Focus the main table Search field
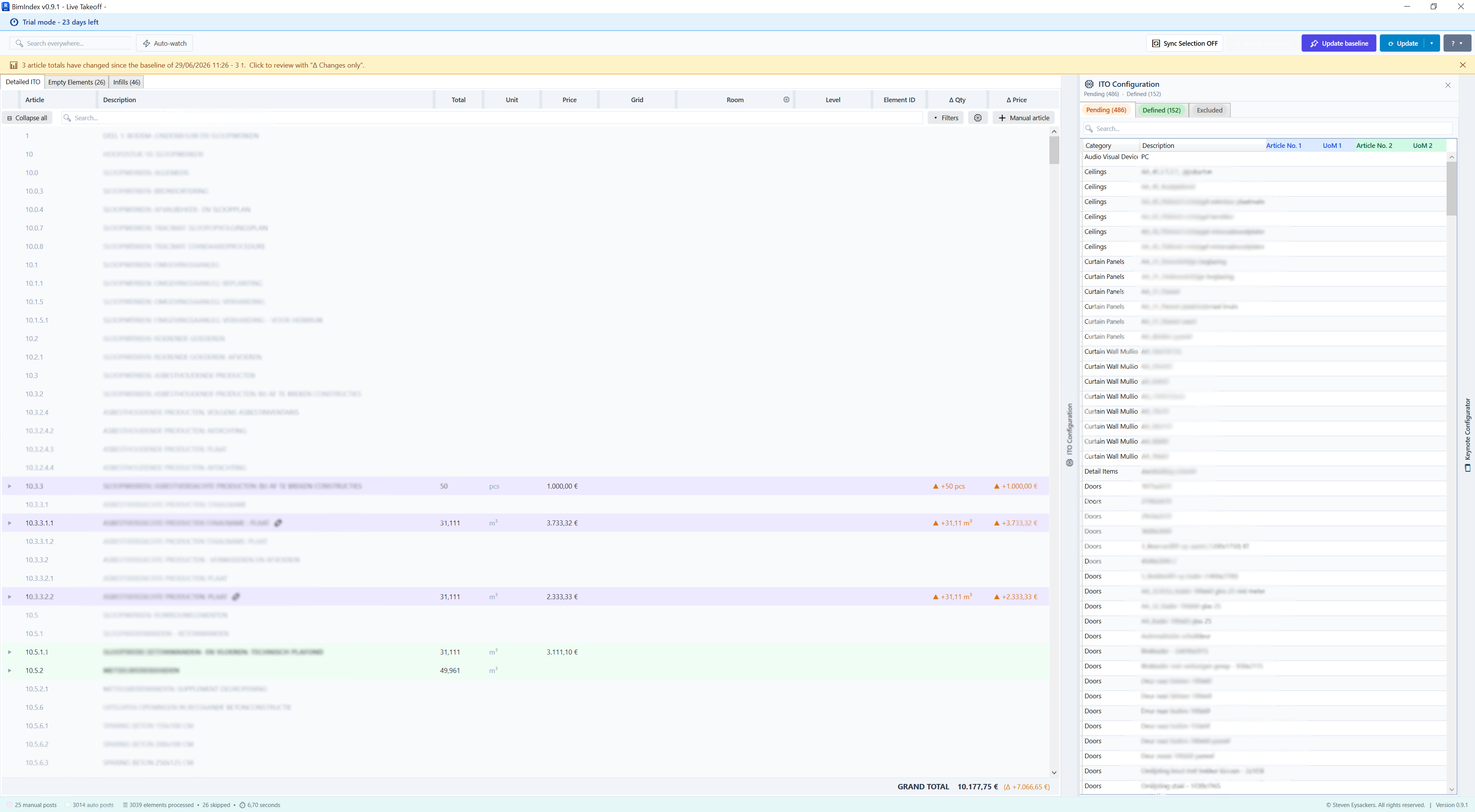1475x812 pixels. coord(492,118)
